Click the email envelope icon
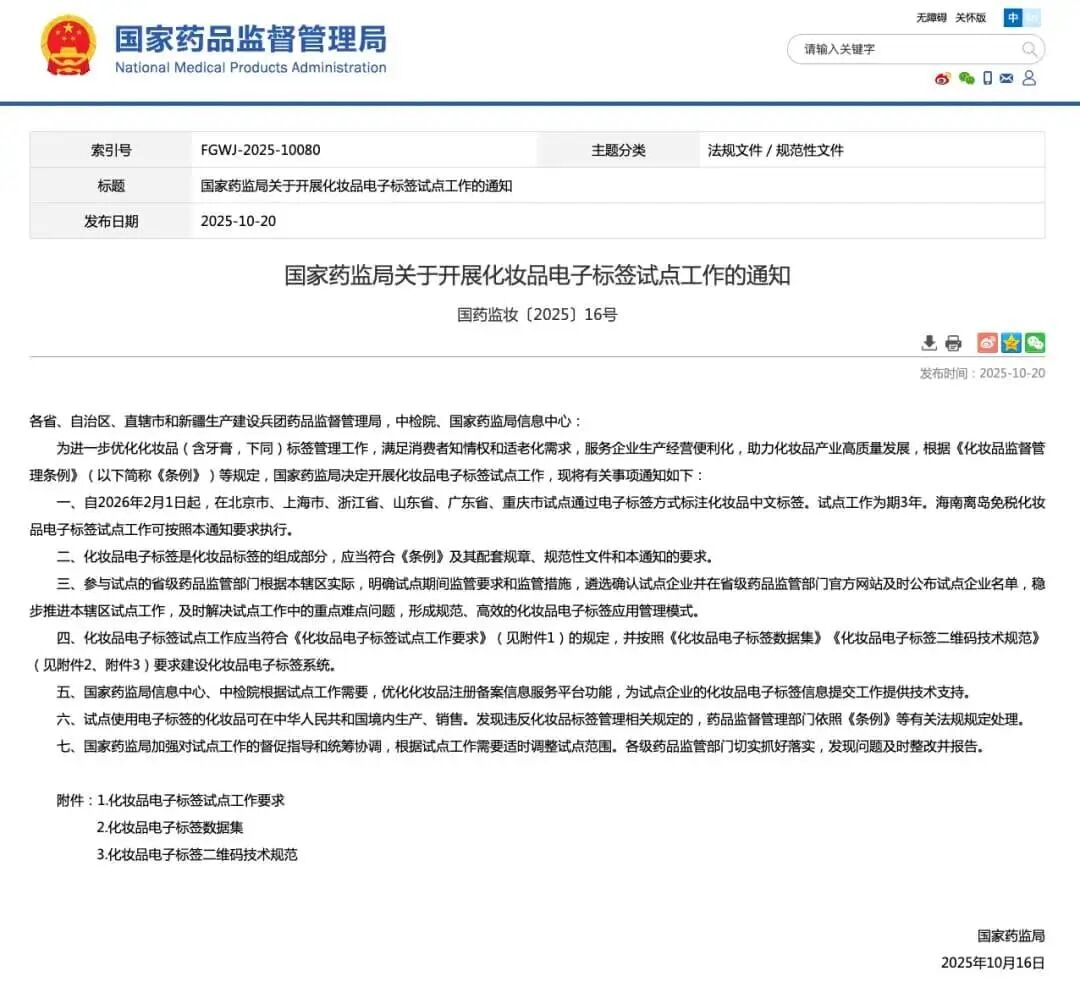 tap(1007, 78)
